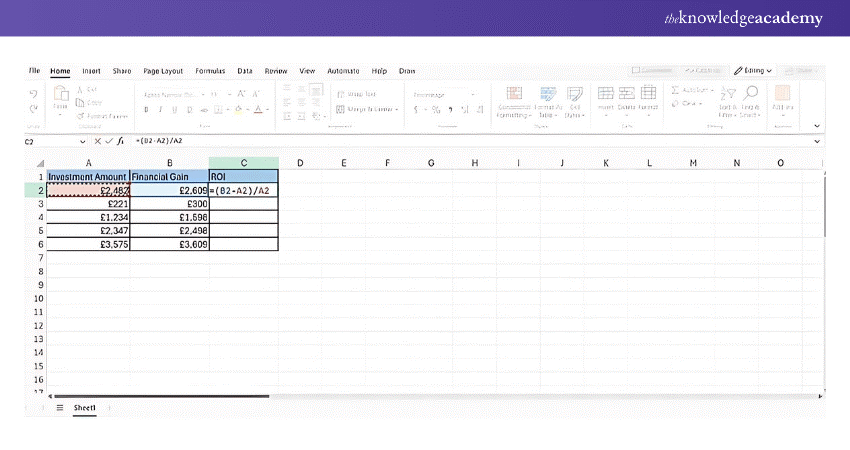Expand the Editing mode dropdown
Viewport: 850px width, 450px height.
pyautogui.click(x=753, y=71)
